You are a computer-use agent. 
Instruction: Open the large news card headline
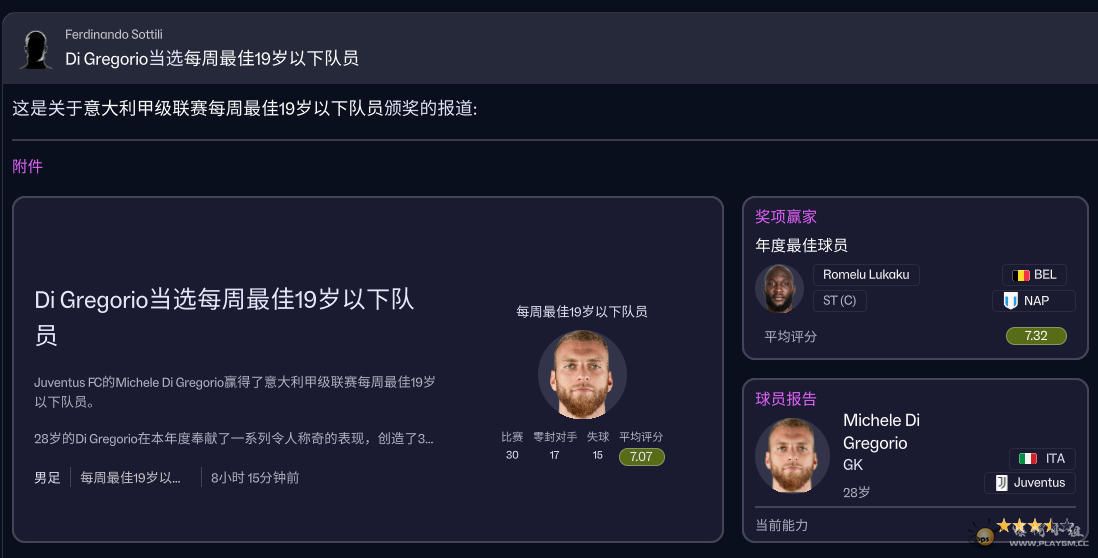pos(224,316)
